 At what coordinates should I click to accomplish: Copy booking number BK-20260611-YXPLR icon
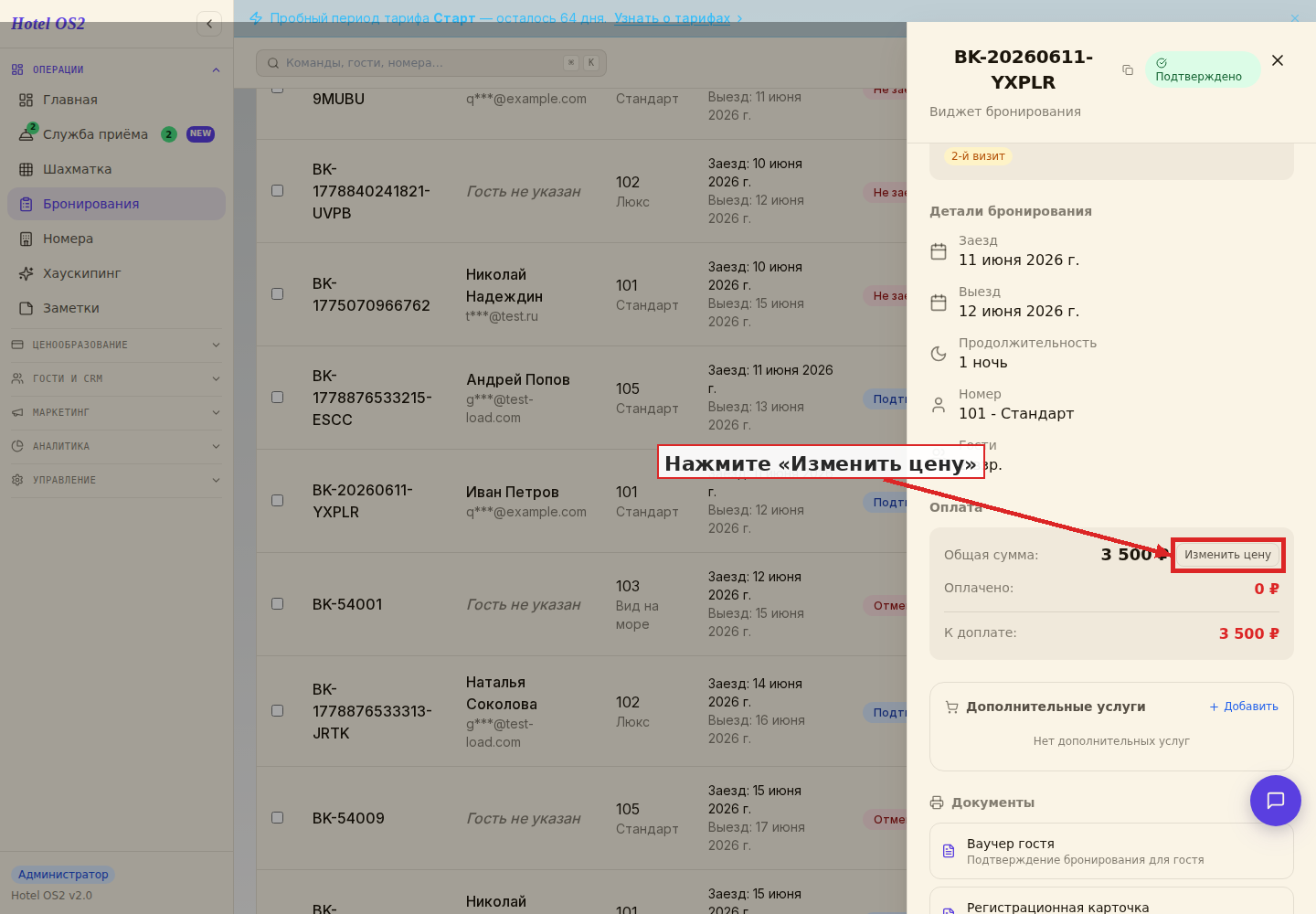point(1128,70)
